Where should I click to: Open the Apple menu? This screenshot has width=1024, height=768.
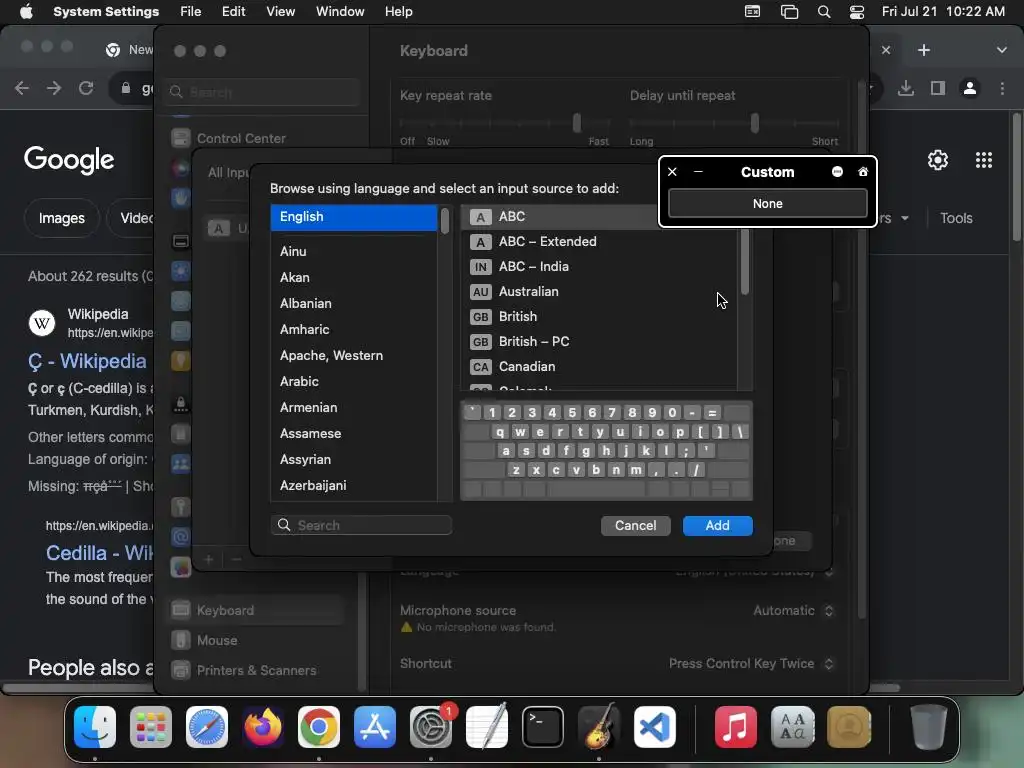point(26,12)
